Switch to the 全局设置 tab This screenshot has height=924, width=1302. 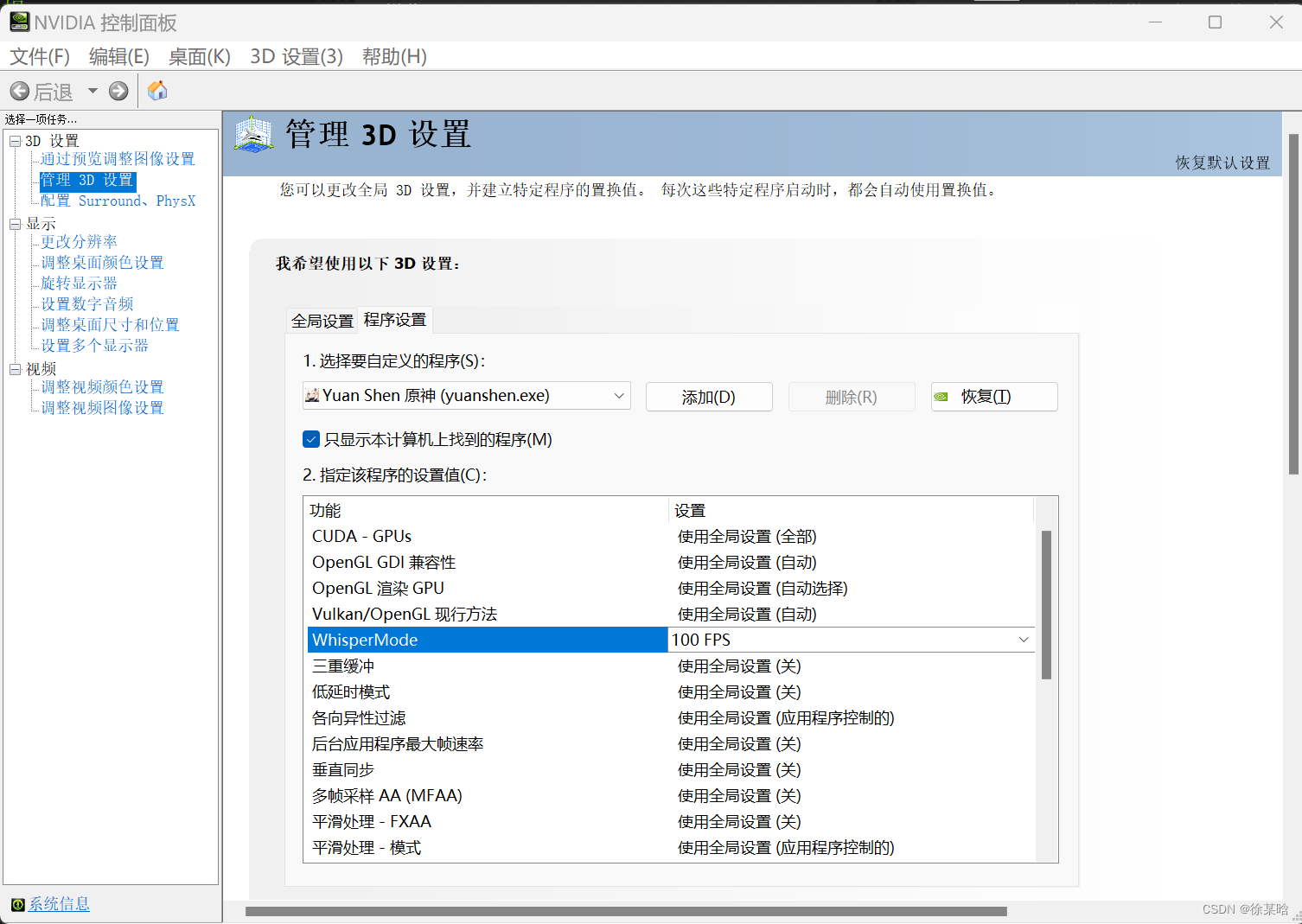(322, 321)
